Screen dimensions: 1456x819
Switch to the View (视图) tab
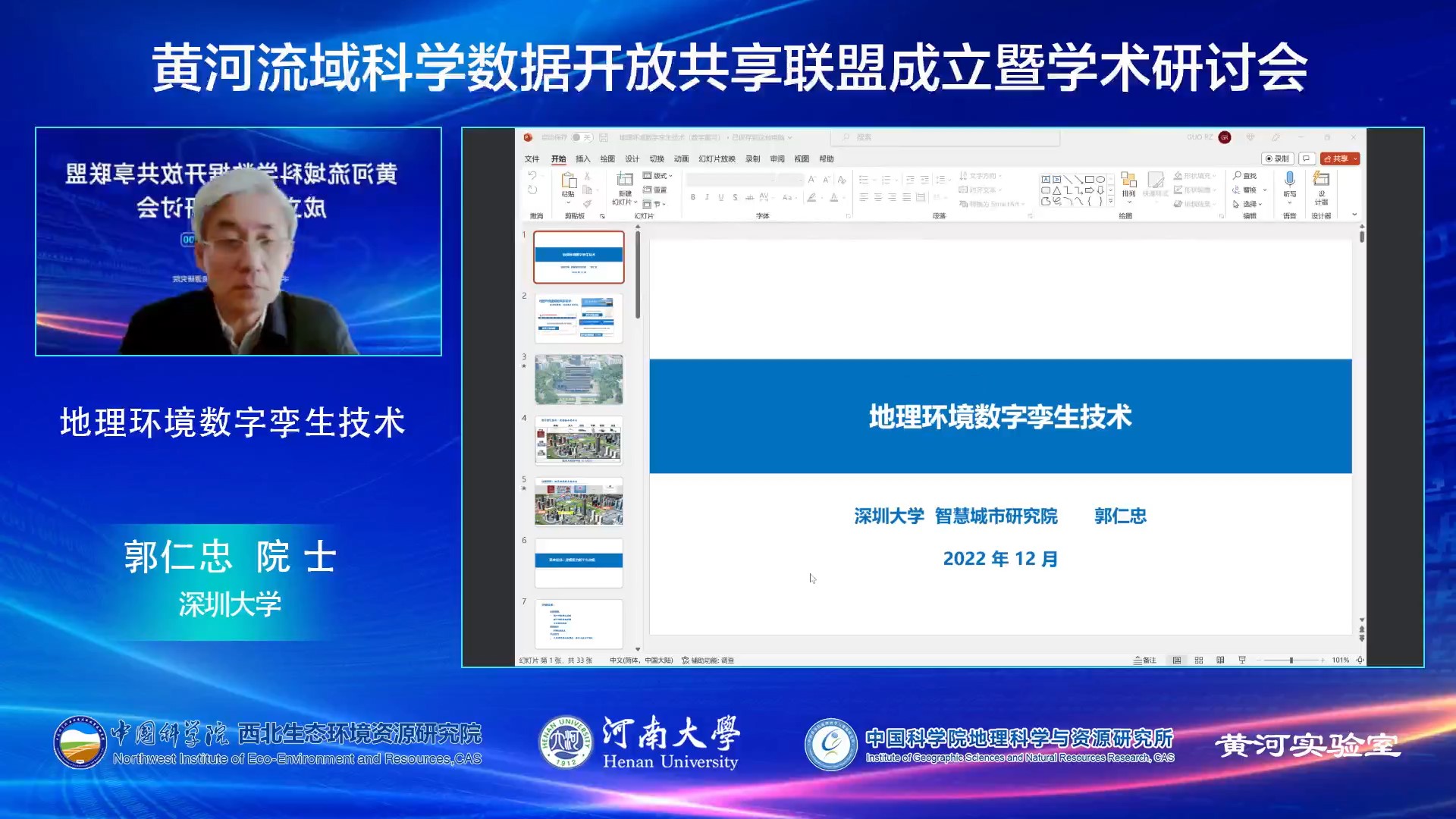[802, 158]
